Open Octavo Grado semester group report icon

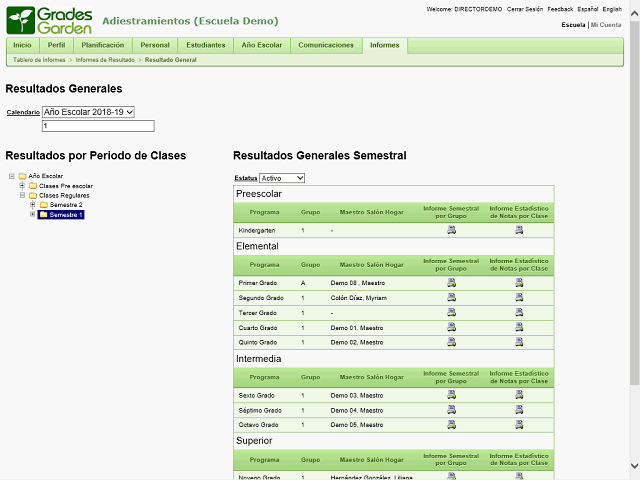click(x=451, y=424)
